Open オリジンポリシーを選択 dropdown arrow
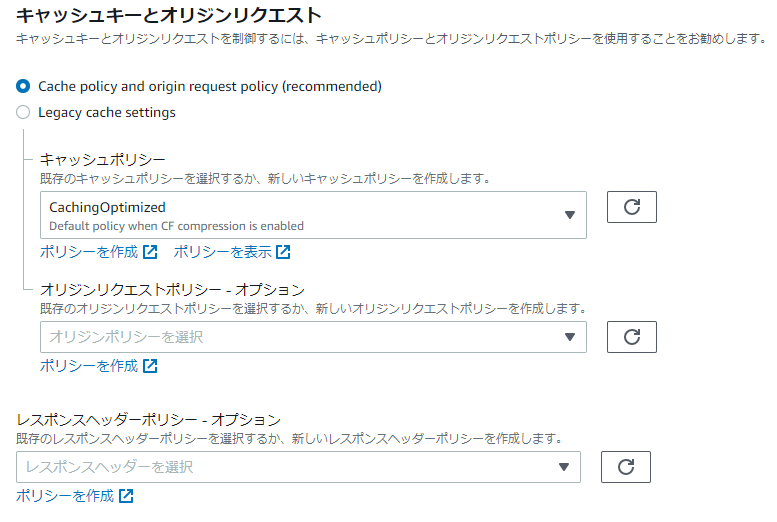Viewport: 777px width, 522px height. point(570,337)
